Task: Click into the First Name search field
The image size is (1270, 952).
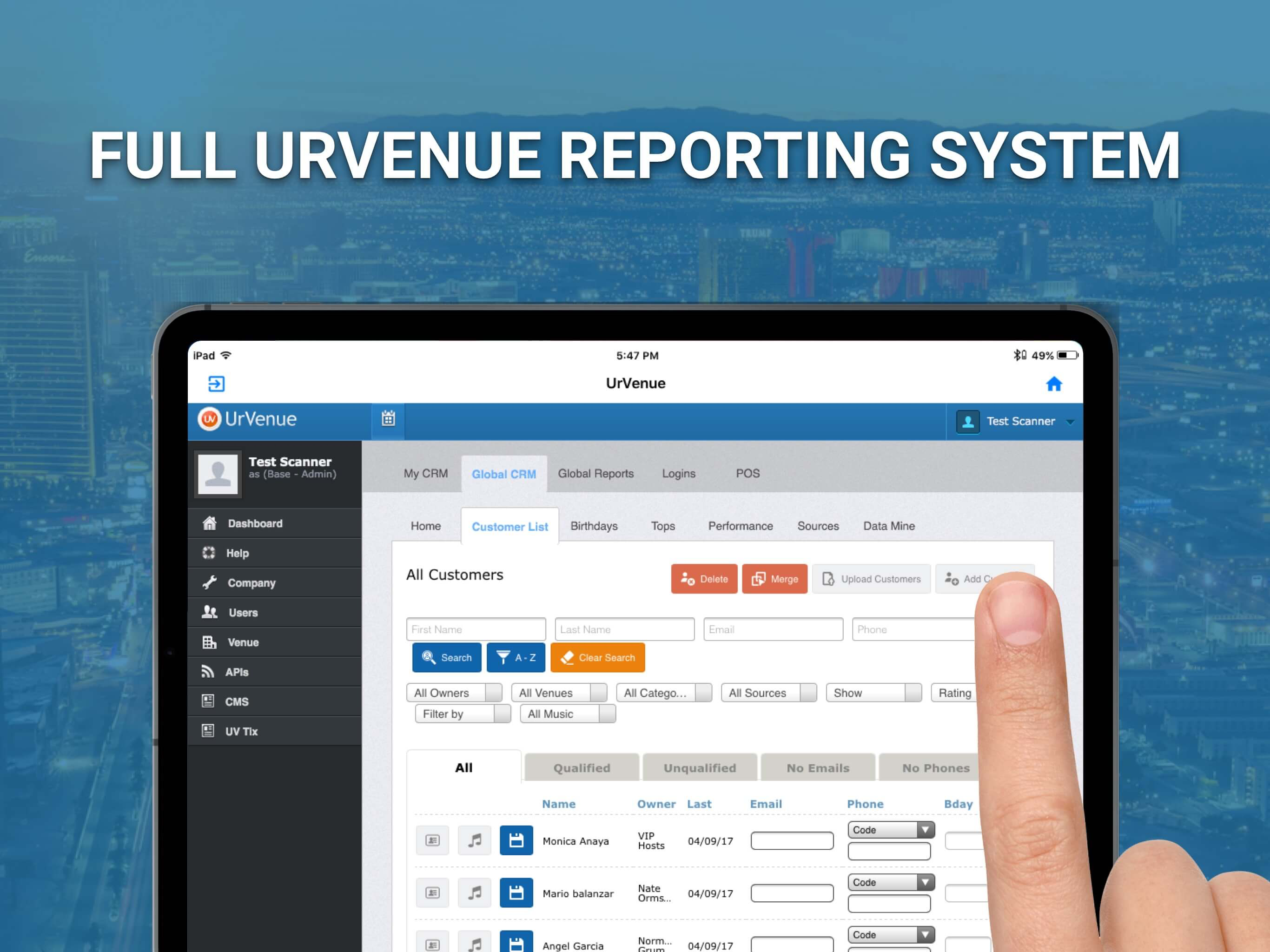Action: pyautogui.click(x=476, y=629)
